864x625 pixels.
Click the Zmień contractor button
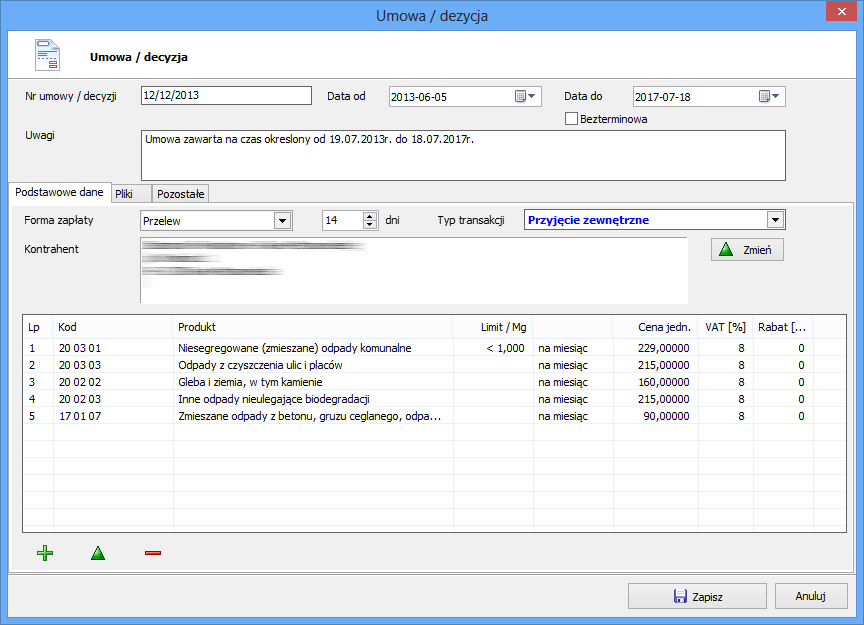[747, 249]
